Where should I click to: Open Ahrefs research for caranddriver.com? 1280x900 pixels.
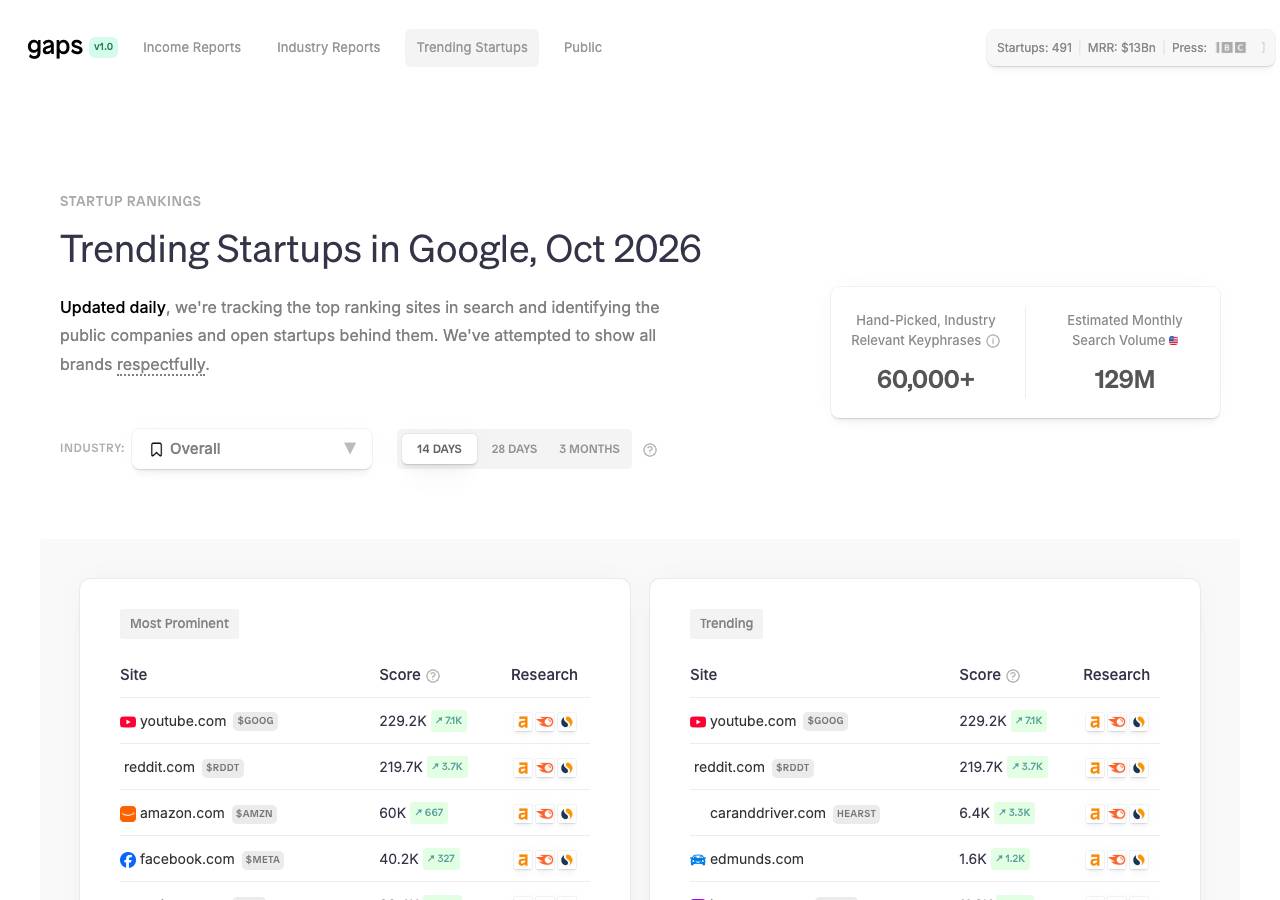coord(1095,813)
